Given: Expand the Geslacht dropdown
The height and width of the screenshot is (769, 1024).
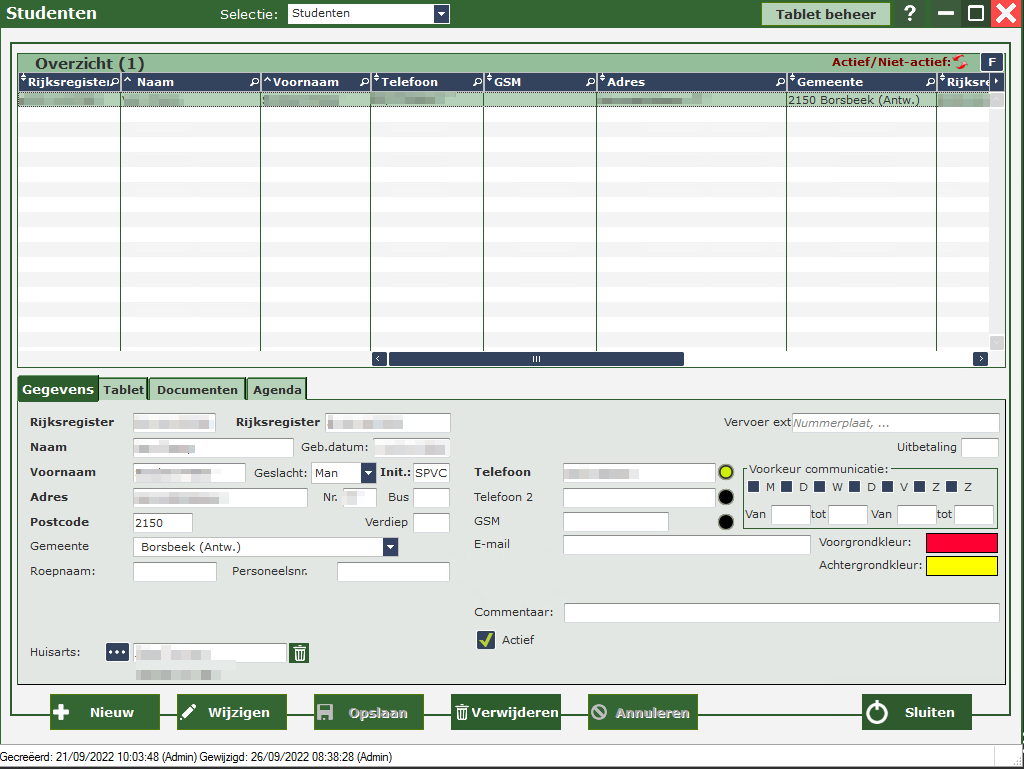Looking at the screenshot, I should pos(368,472).
